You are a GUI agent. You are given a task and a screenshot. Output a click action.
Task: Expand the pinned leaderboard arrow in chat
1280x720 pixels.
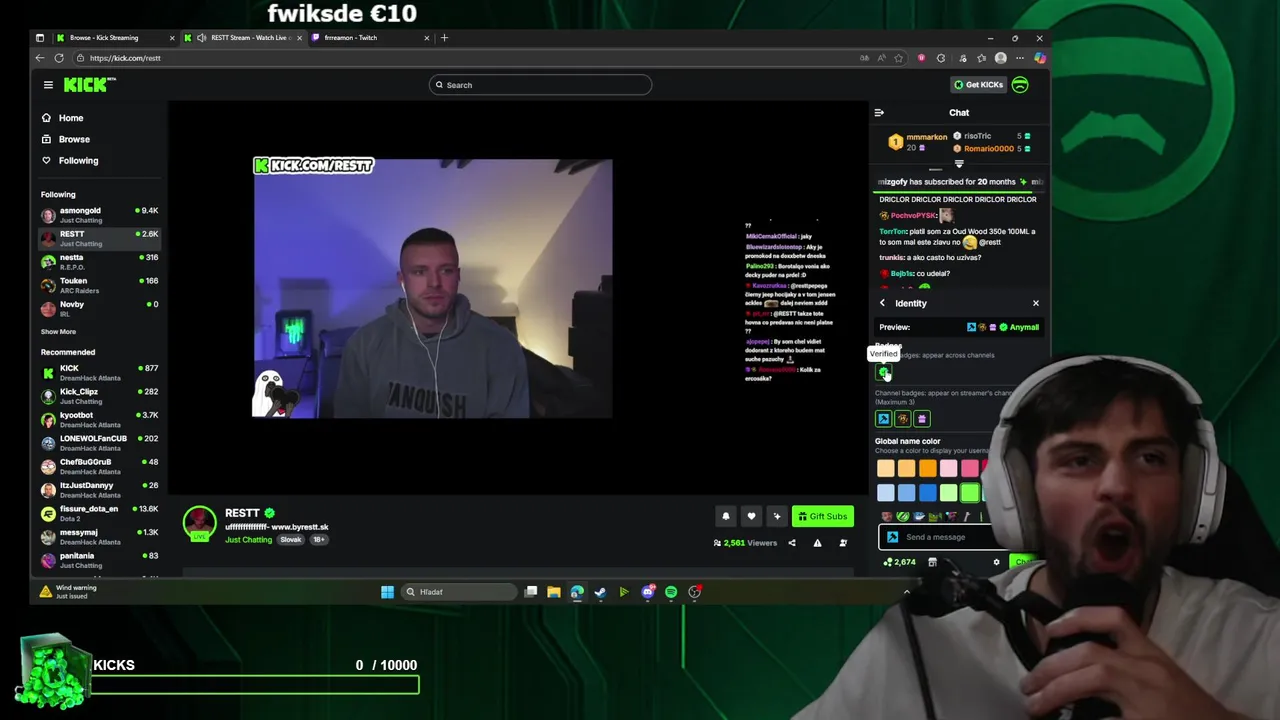point(959,164)
